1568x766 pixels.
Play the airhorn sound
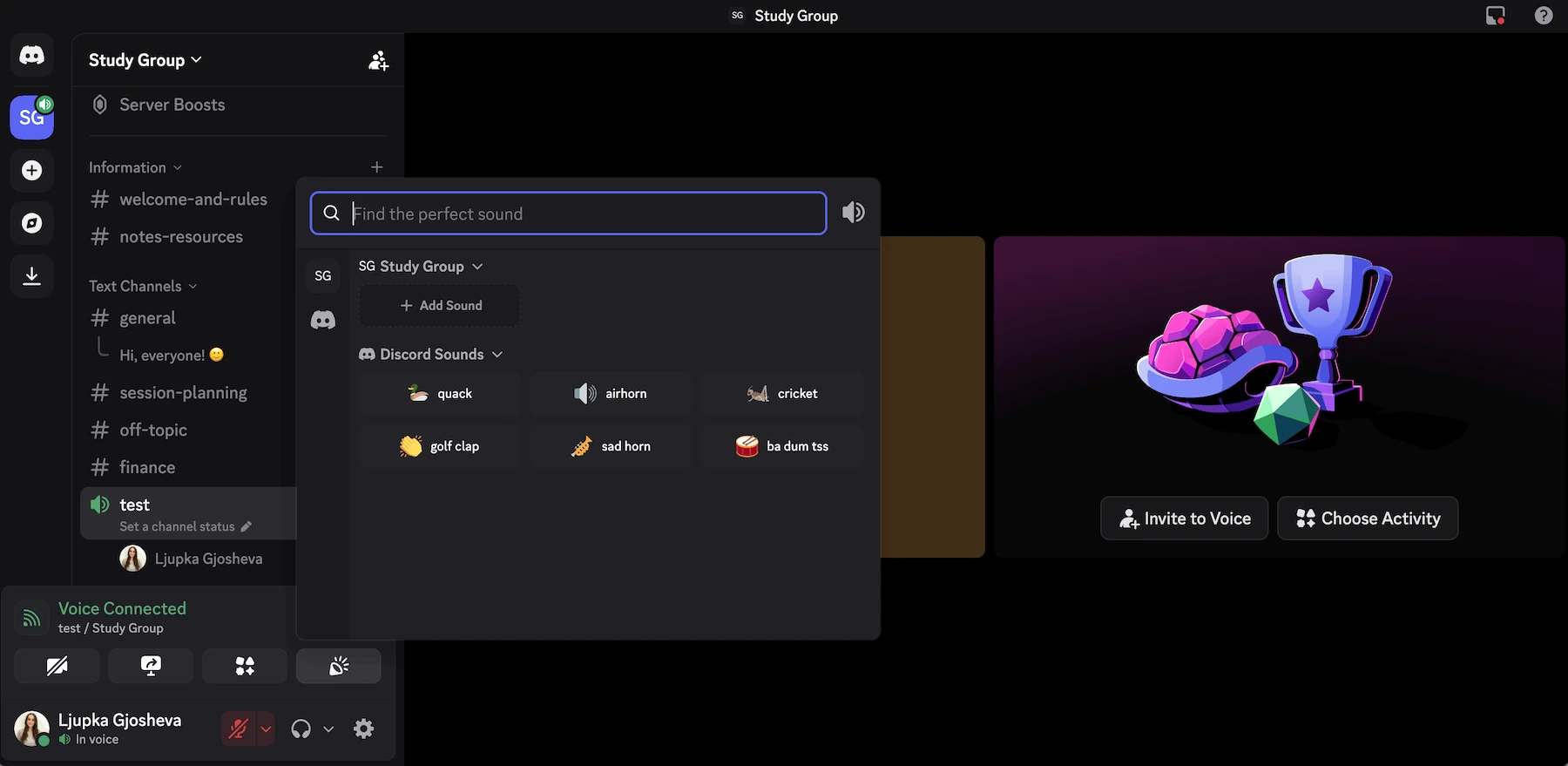coord(611,394)
